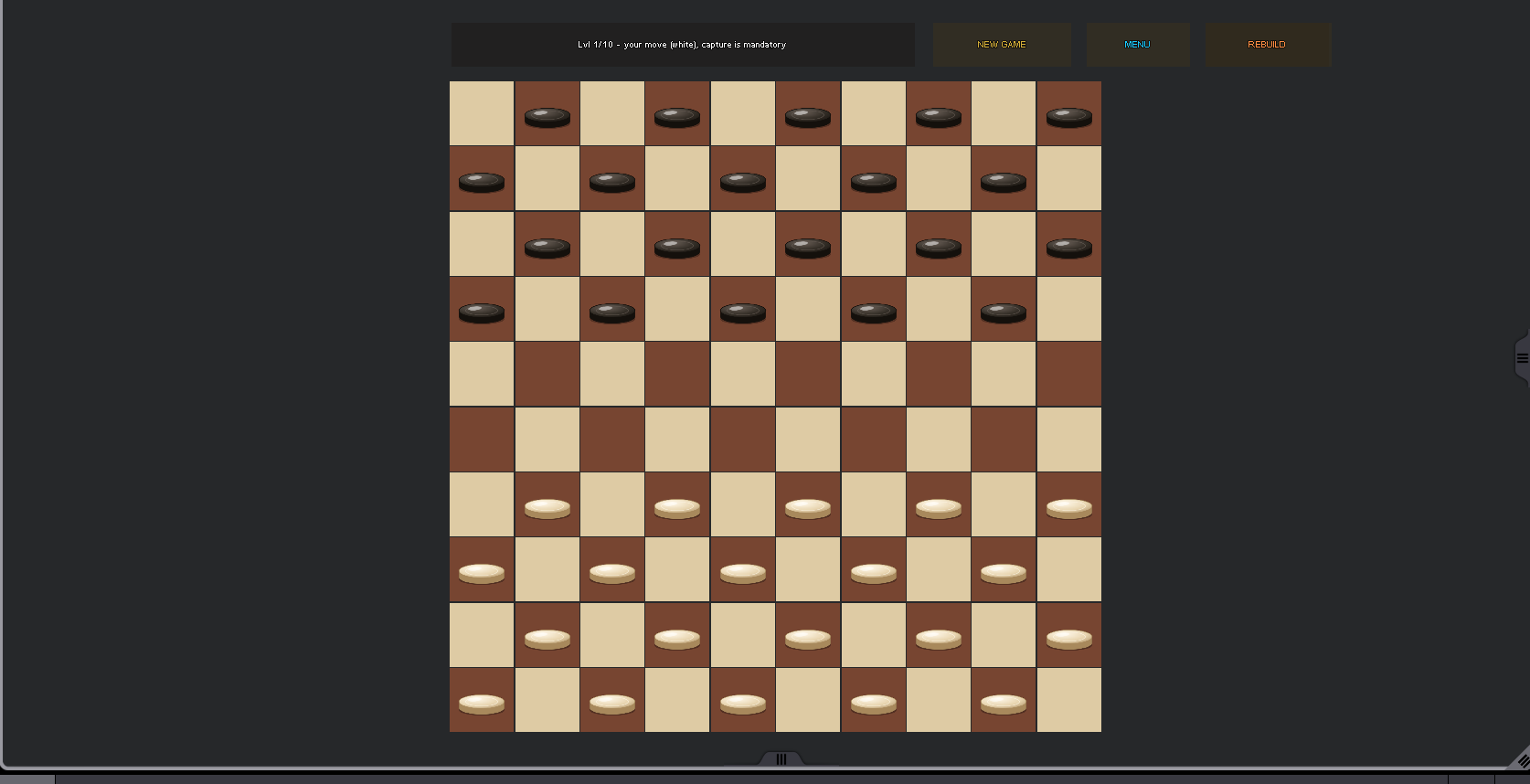Select middle white piece in white's second row
Image resolution: width=1530 pixels, height=784 pixels.
pyautogui.click(x=743, y=573)
